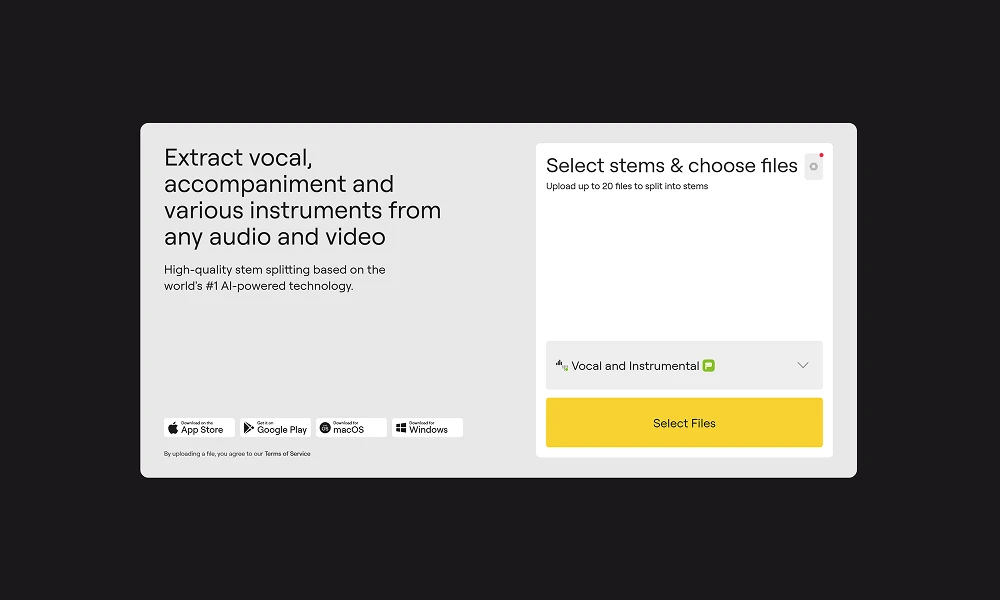Click the red notification dot above the gear

pyautogui.click(x=821, y=155)
